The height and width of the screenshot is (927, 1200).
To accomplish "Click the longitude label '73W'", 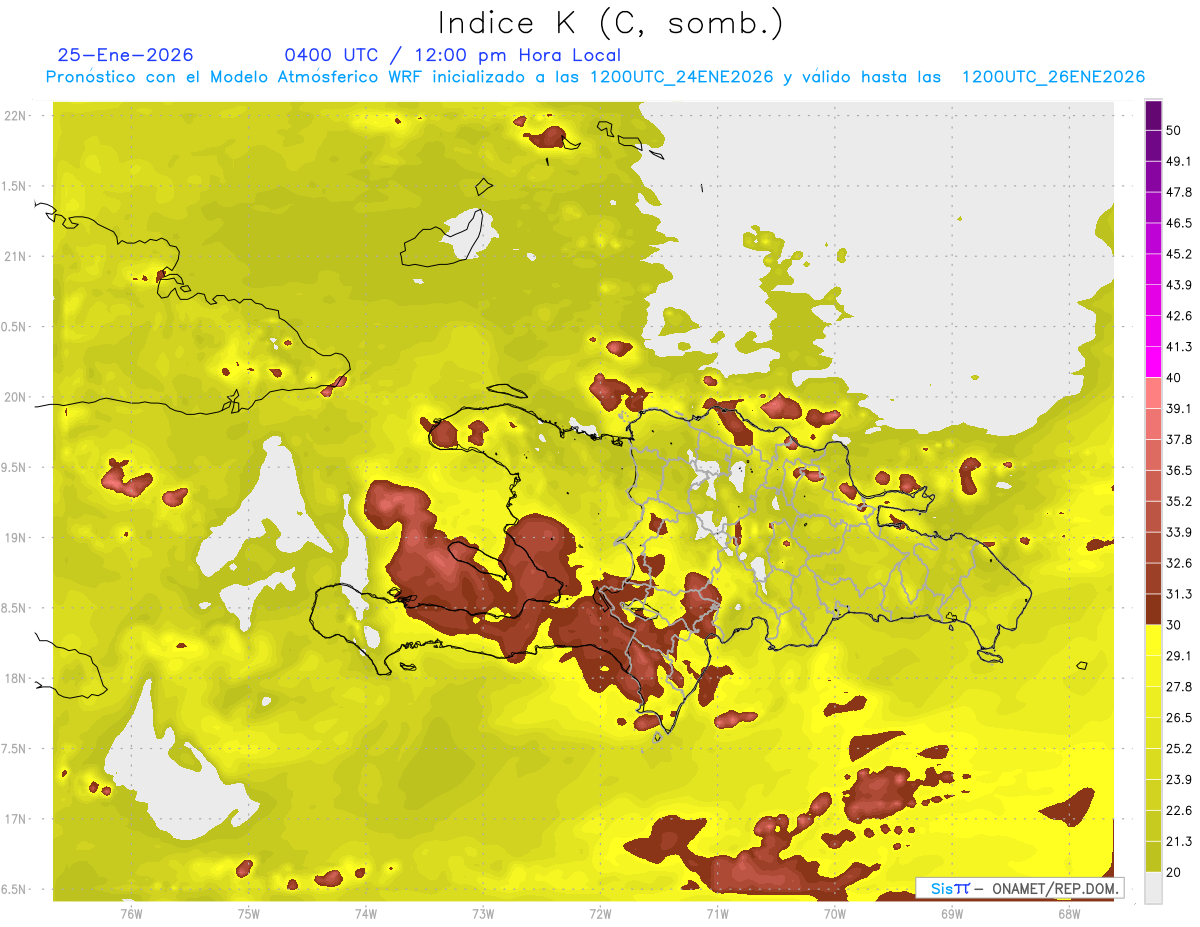I will [483, 912].
